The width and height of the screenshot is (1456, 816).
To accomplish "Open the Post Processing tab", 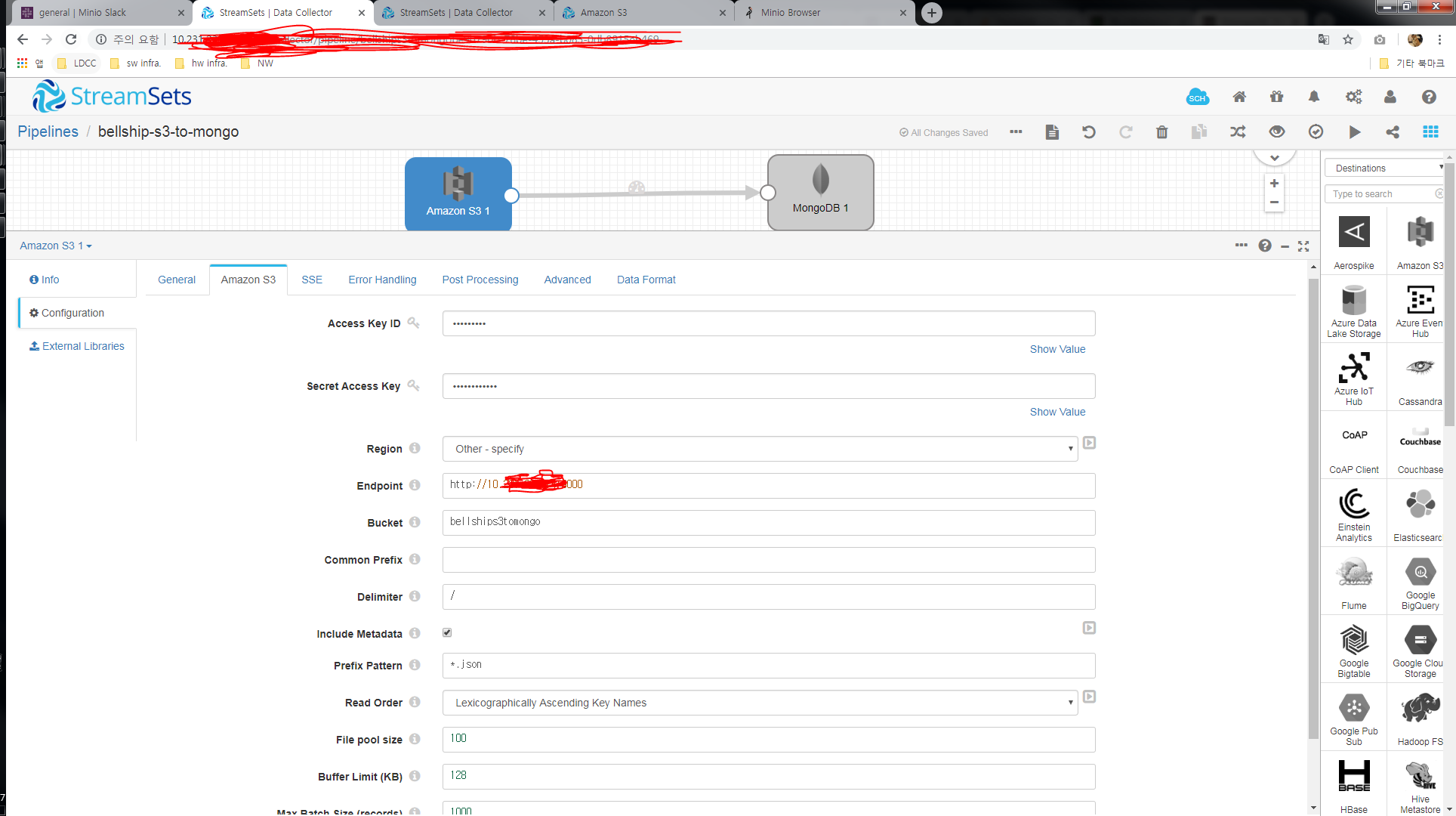I will click(480, 280).
